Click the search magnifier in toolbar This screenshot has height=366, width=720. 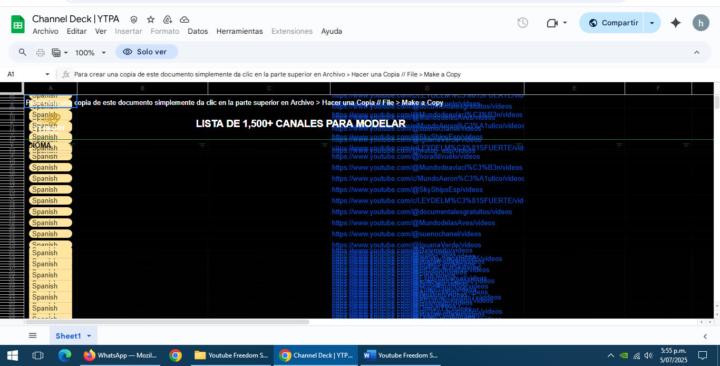pyautogui.click(x=22, y=52)
